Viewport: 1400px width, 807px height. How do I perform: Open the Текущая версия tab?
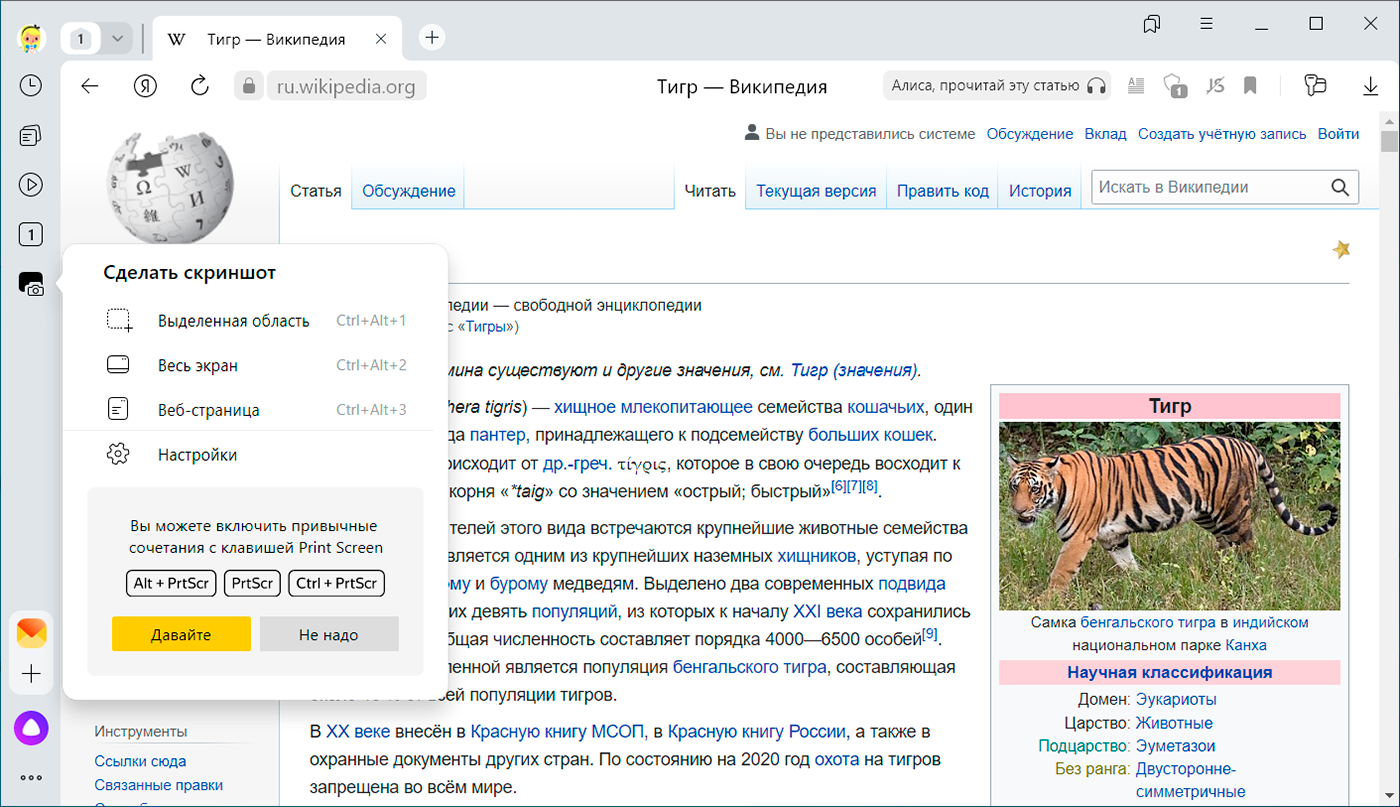[816, 191]
